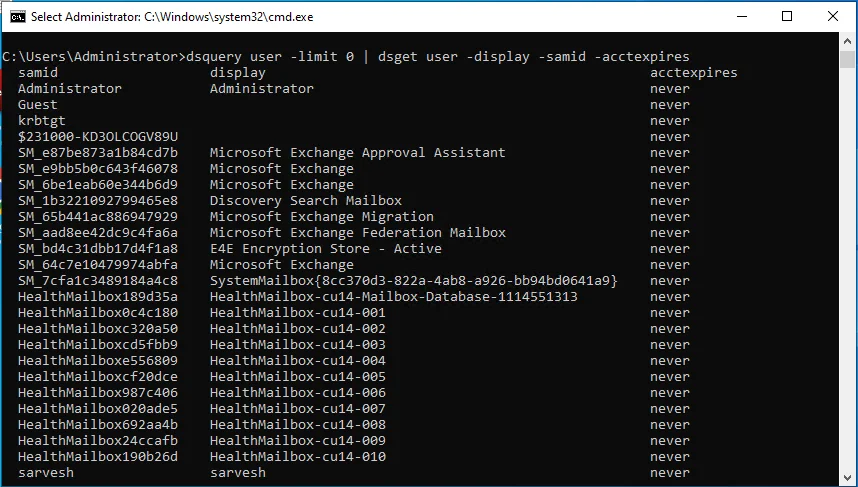Screen dimensions: 858x487
Task: Click the 'display' column header
Action: tap(237, 73)
